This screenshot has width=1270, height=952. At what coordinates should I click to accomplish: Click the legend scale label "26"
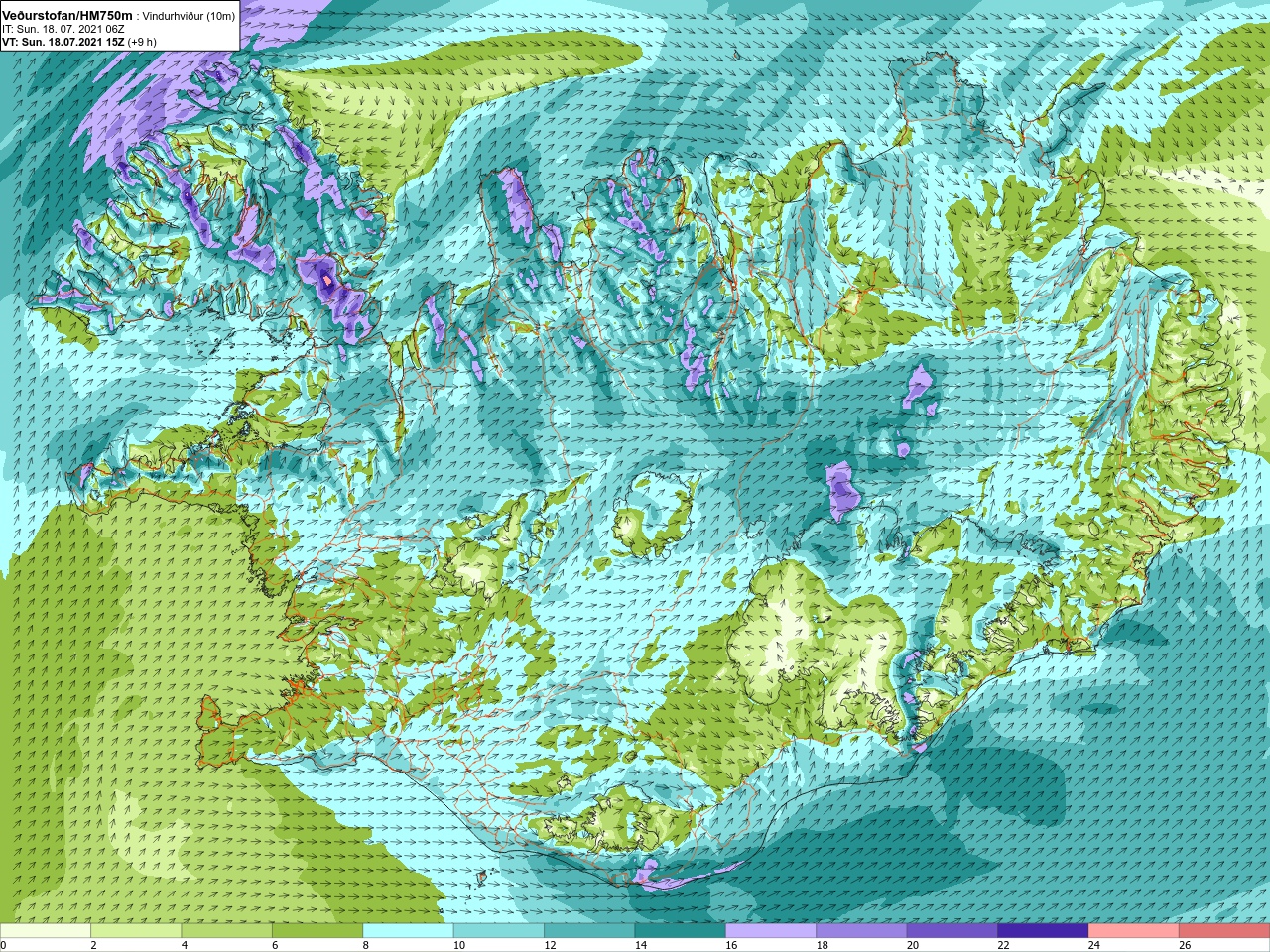point(1185,945)
